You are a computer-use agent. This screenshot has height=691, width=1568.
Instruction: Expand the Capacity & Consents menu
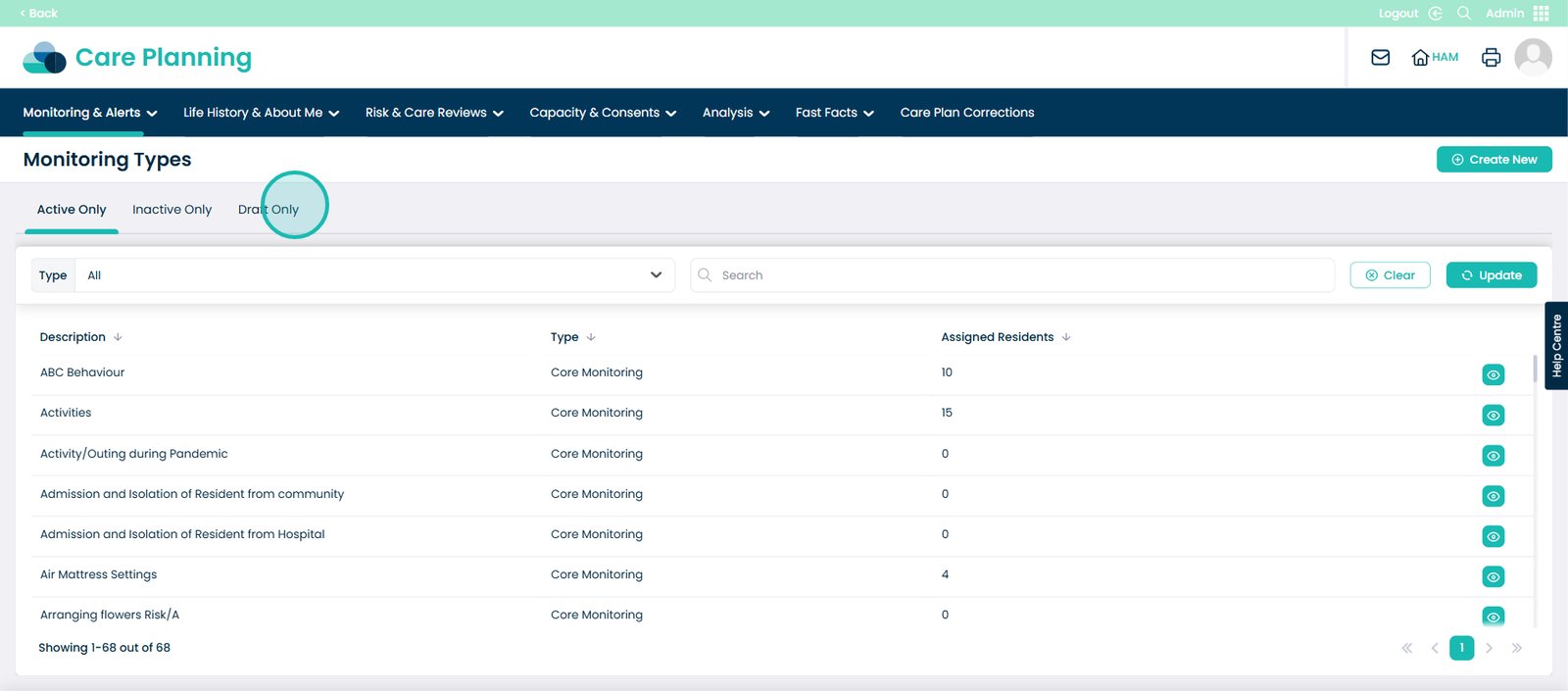[603, 113]
